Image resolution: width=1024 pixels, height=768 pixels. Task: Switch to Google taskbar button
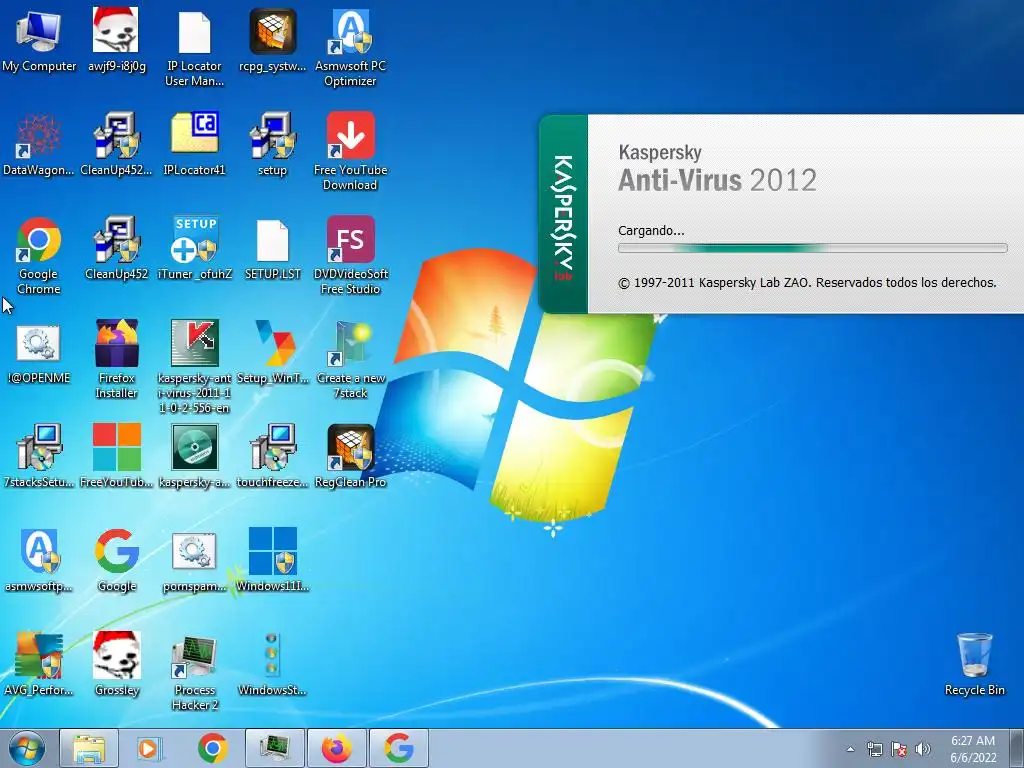398,748
